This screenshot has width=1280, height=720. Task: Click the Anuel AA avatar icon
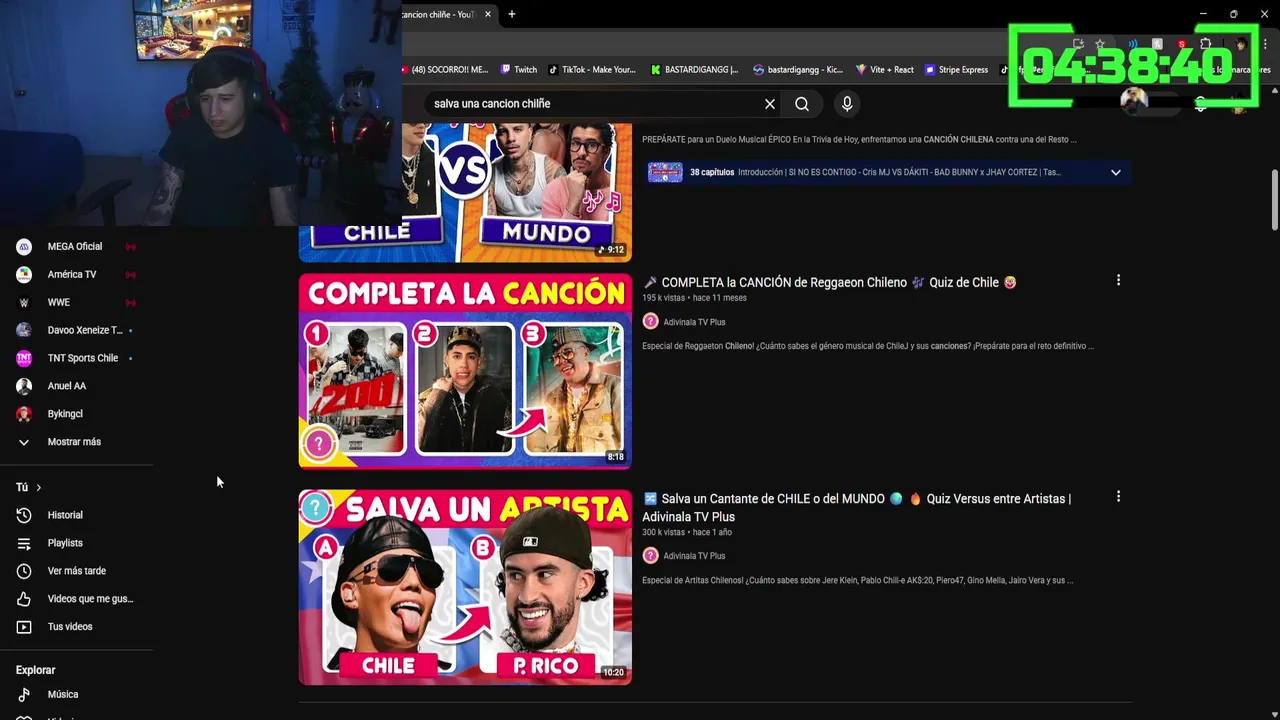tap(24, 386)
